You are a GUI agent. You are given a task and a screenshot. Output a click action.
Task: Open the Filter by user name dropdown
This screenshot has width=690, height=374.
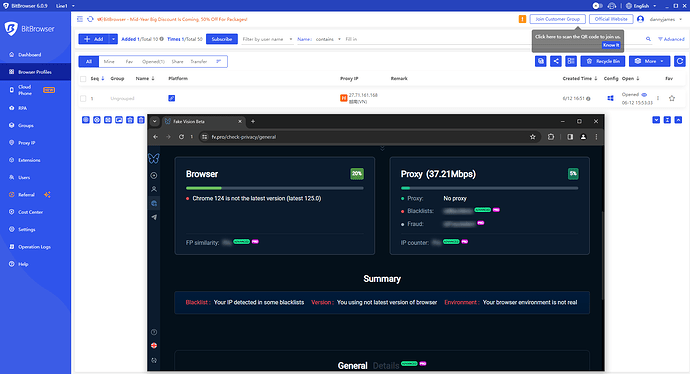tap(267, 39)
